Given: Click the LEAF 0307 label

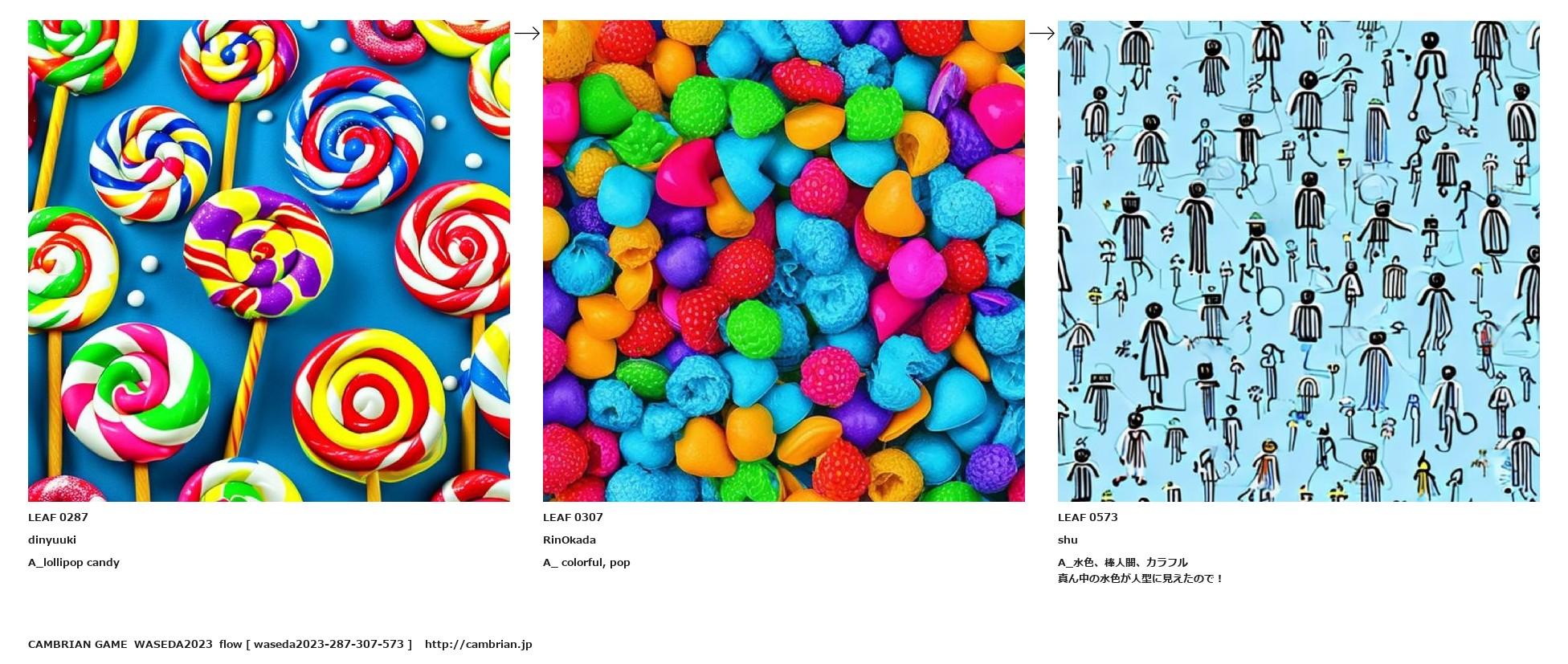Looking at the screenshot, I should (573, 517).
